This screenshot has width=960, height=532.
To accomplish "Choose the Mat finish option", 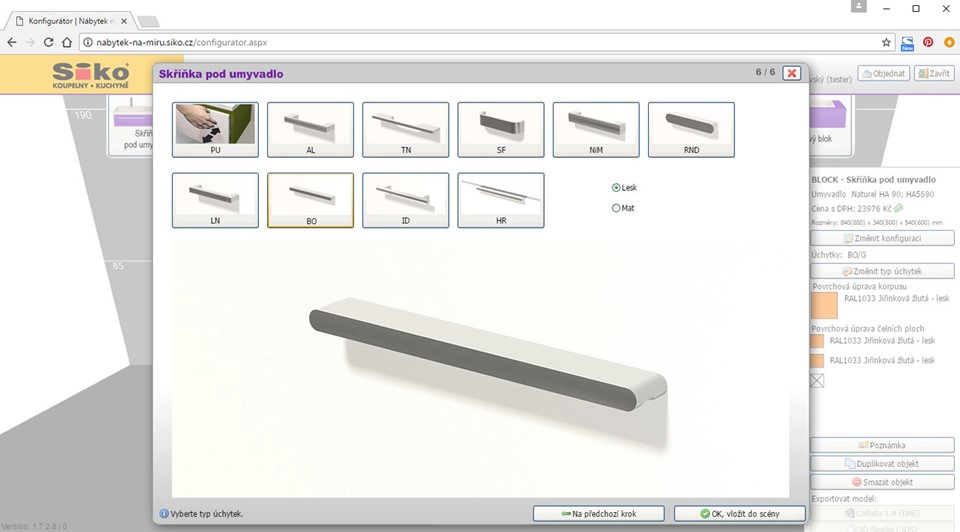I will coord(616,208).
